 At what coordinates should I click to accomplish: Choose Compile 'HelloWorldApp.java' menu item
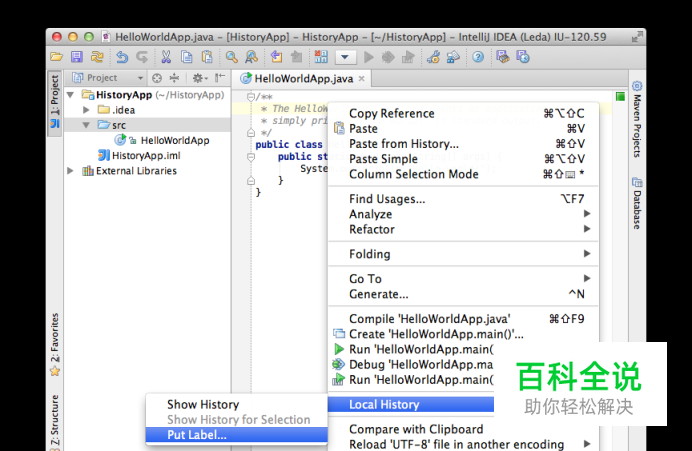click(x=463, y=319)
